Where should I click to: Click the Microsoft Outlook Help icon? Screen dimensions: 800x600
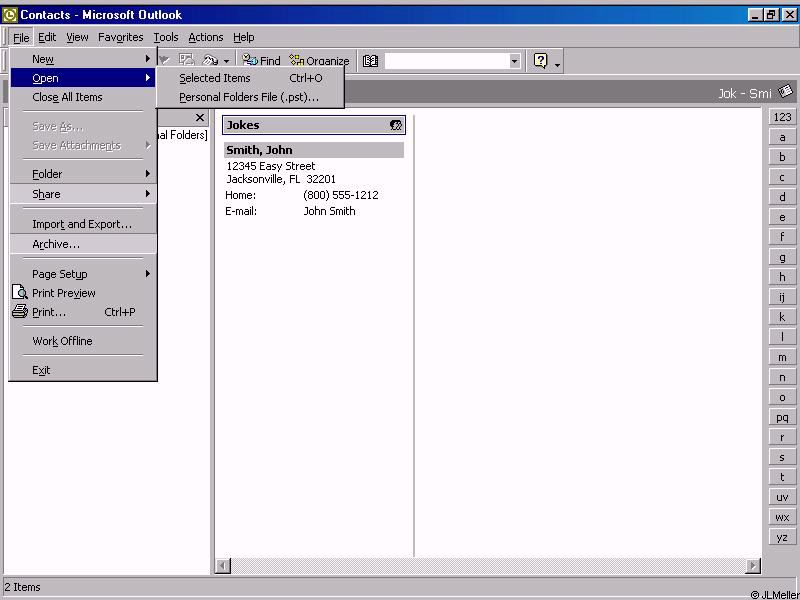click(x=540, y=61)
